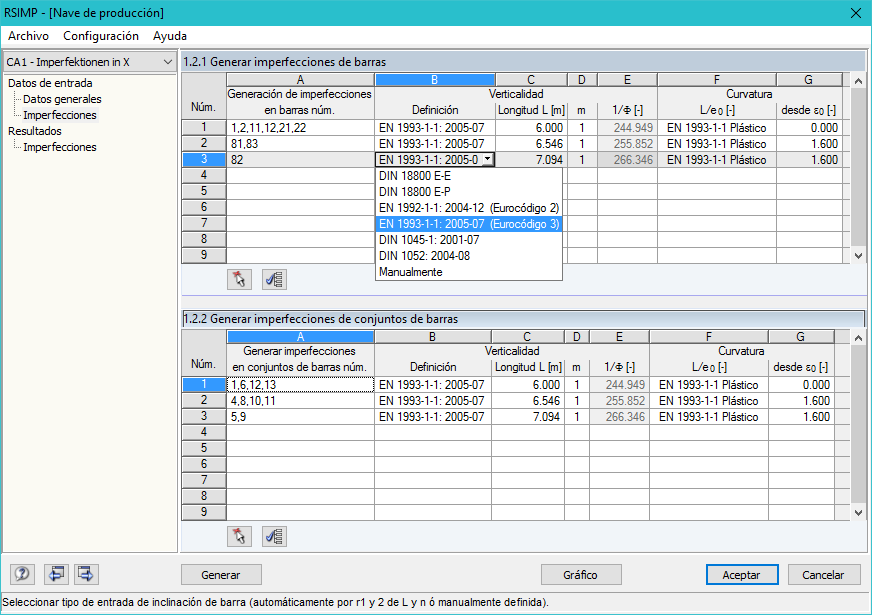Viewport: 872px width, 615px height.
Task: Select Datos de entrada in the tree
Action: tap(50, 83)
